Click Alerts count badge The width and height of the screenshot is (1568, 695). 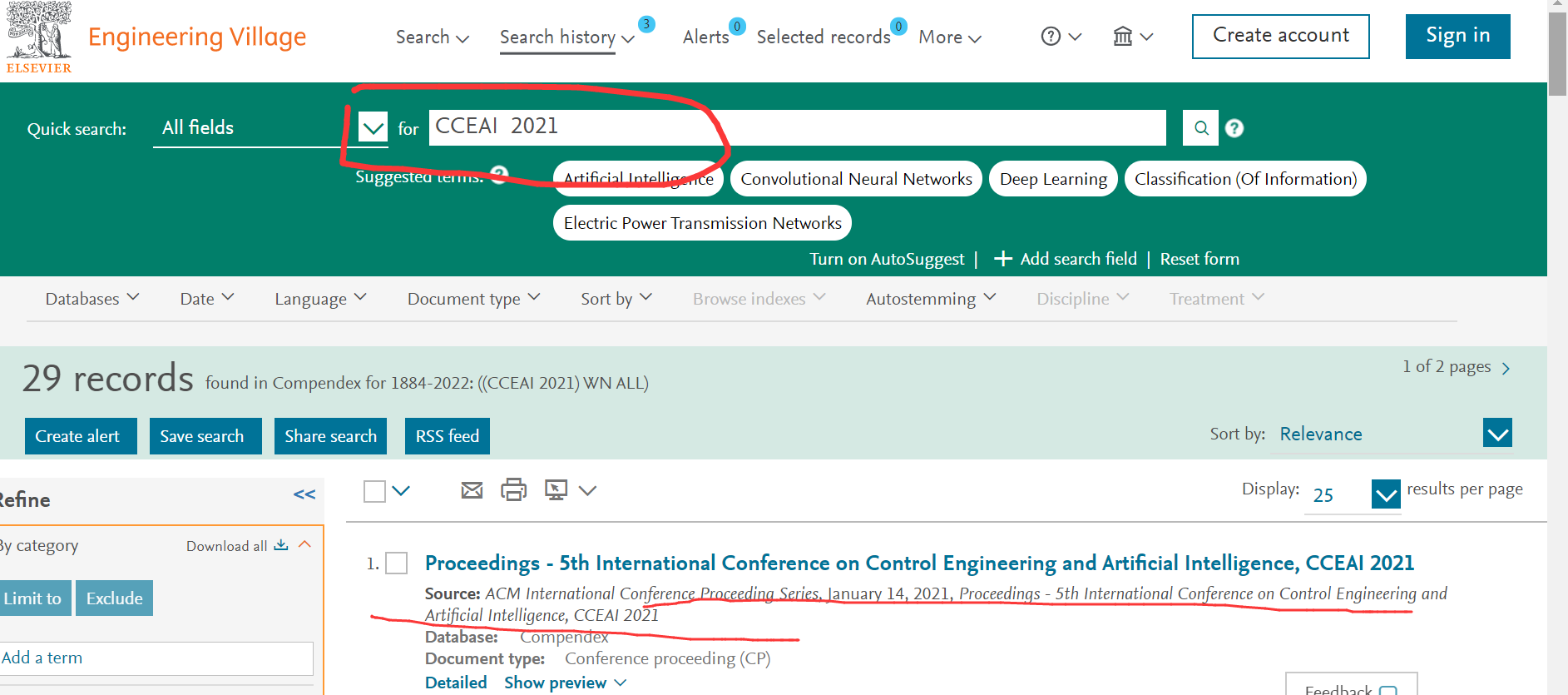tap(737, 27)
